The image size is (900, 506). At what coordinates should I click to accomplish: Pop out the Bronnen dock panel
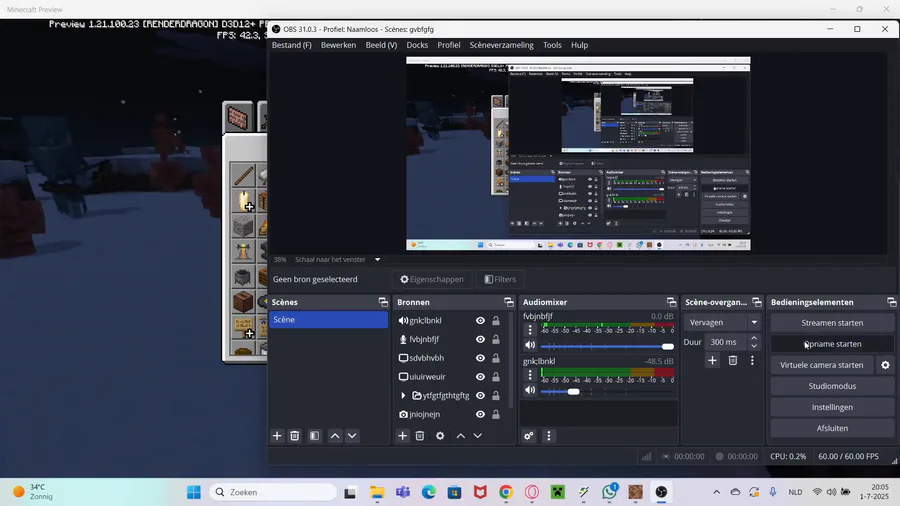click(x=509, y=302)
